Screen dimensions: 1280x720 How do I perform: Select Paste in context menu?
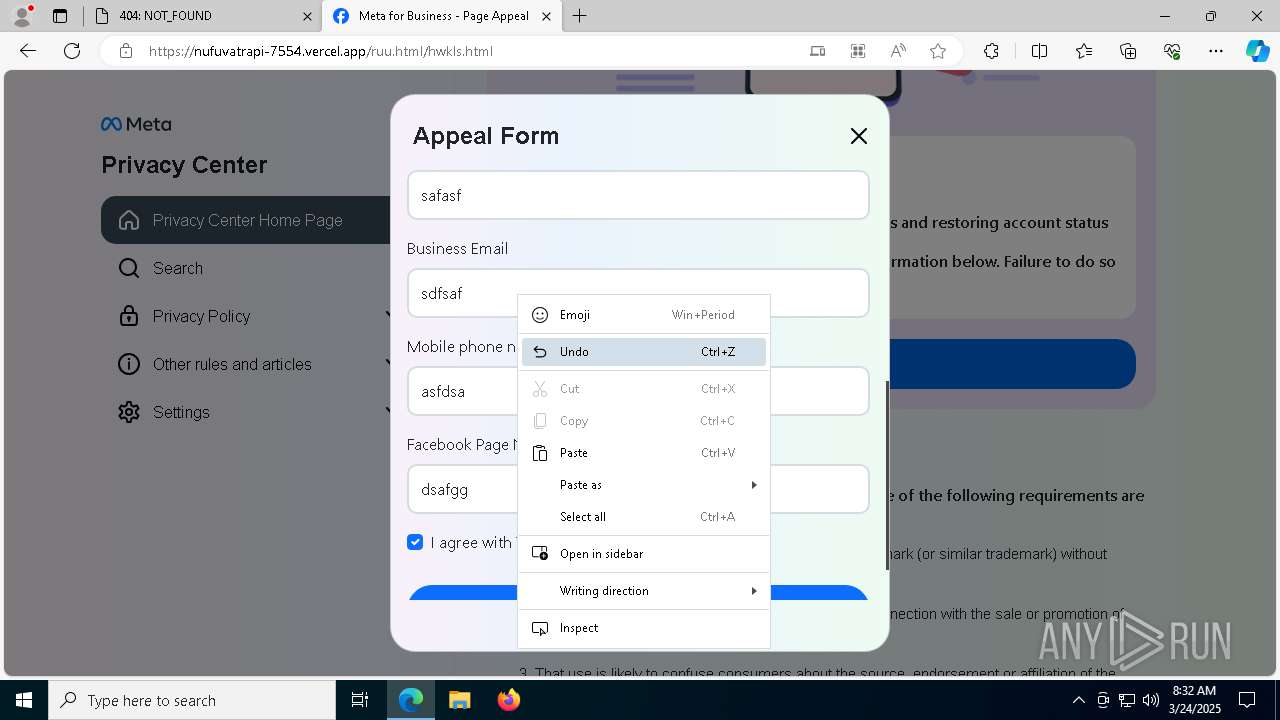[644, 453]
